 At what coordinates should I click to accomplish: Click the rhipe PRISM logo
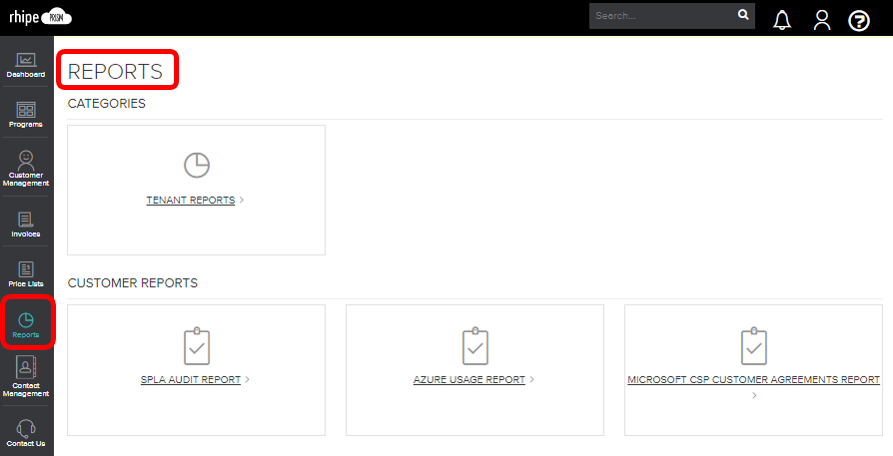40,17
